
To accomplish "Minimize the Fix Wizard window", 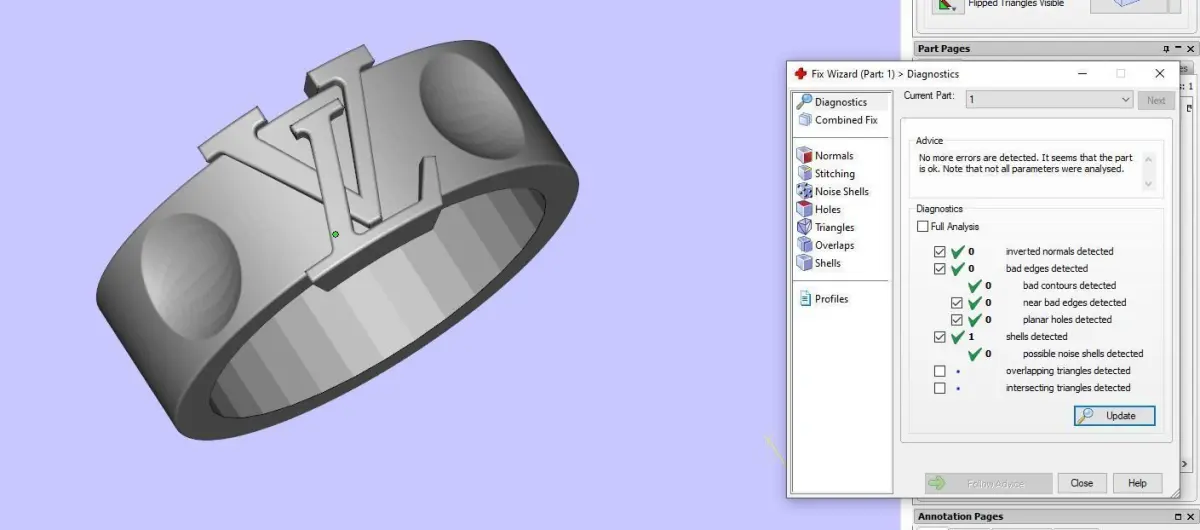I will pyautogui.click(x=1083, y=73).
